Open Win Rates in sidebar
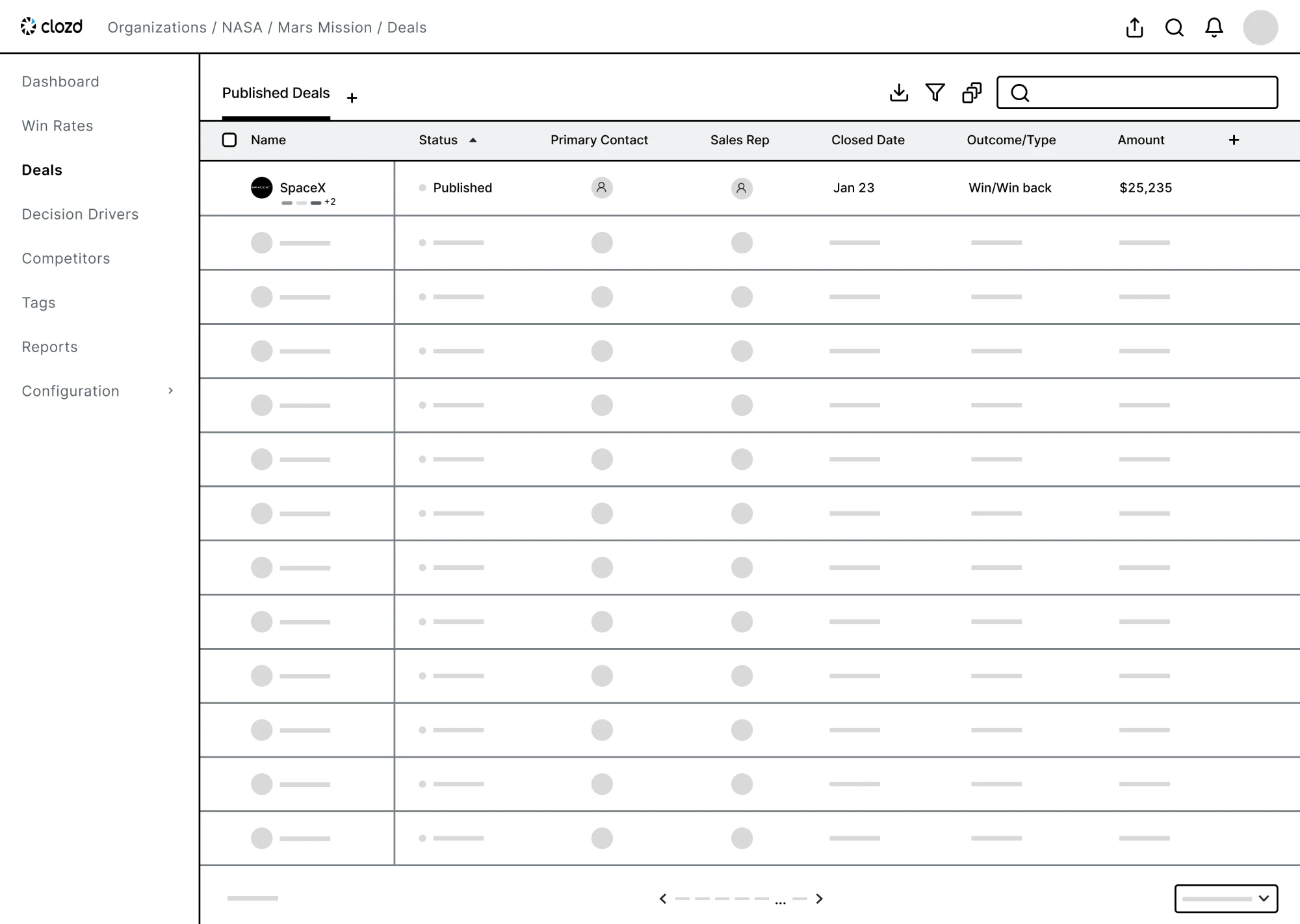This screenshot has width=1300, height=924. pyautogui.click(x=57, y=125)
